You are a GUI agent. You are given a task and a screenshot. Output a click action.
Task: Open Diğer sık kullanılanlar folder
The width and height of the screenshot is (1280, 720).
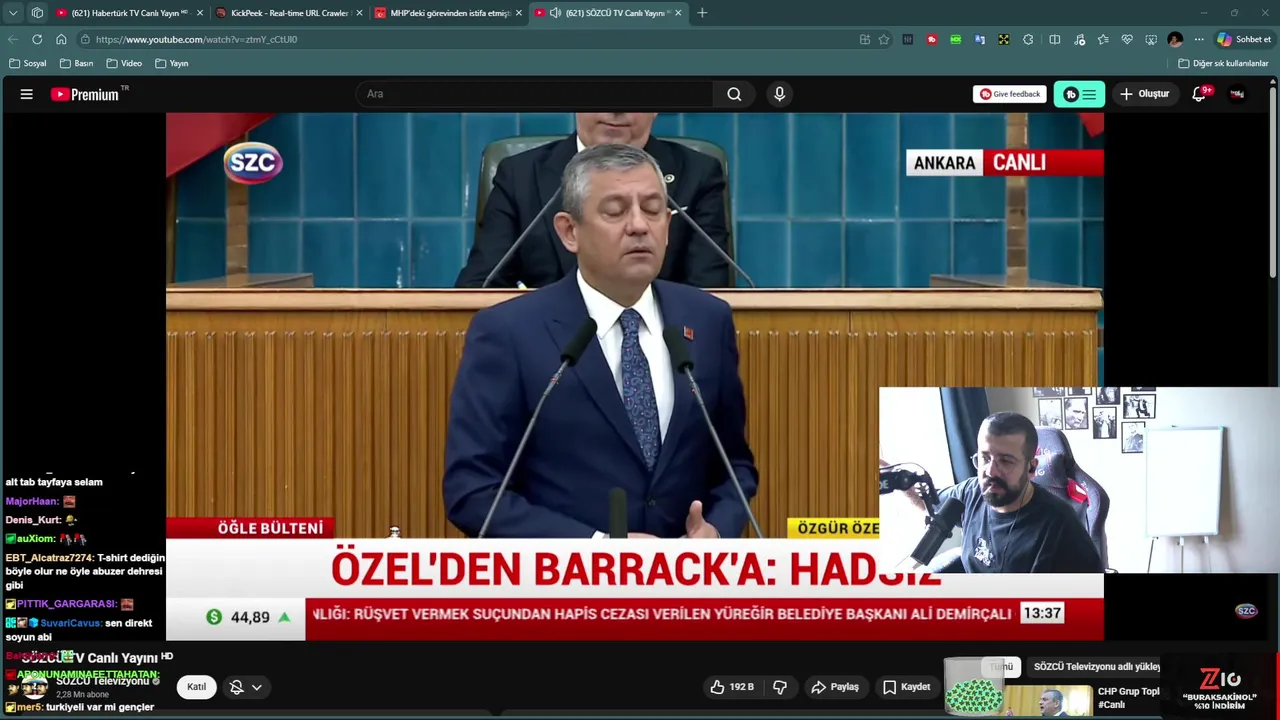[1223, 63]
